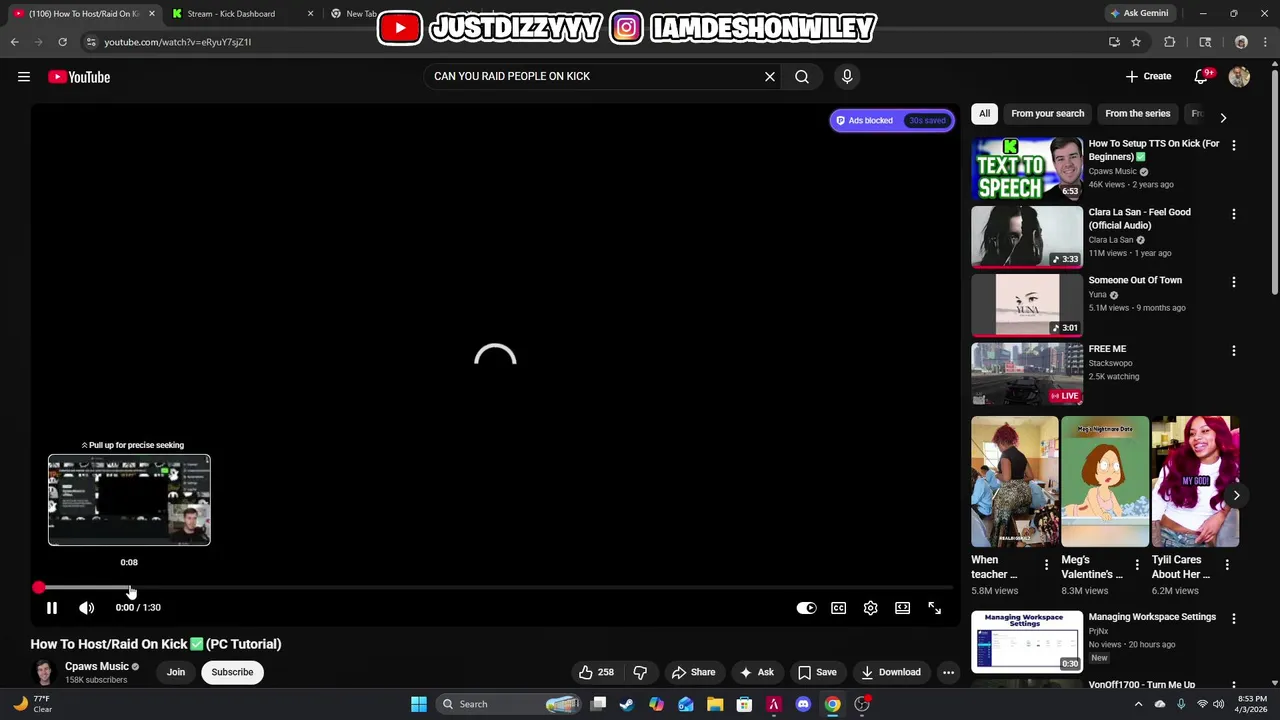1280x720 pixels.
Task: Open Chrome extensions puzzle icon
Action: click(1169, 42)
